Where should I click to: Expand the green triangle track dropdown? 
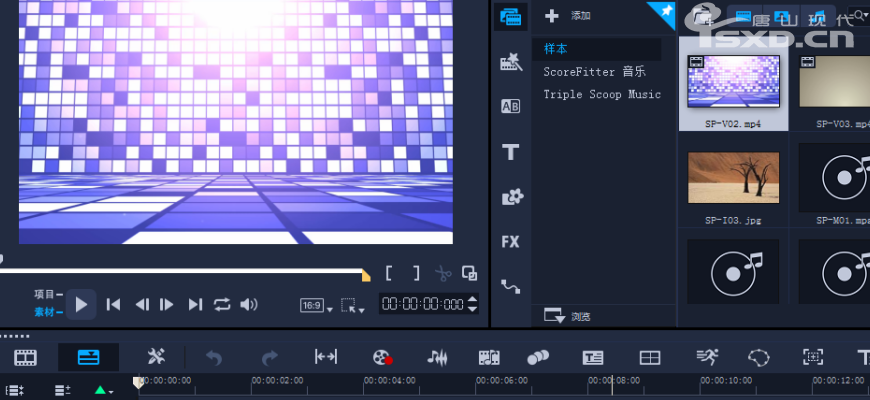(x=104, y=389)
